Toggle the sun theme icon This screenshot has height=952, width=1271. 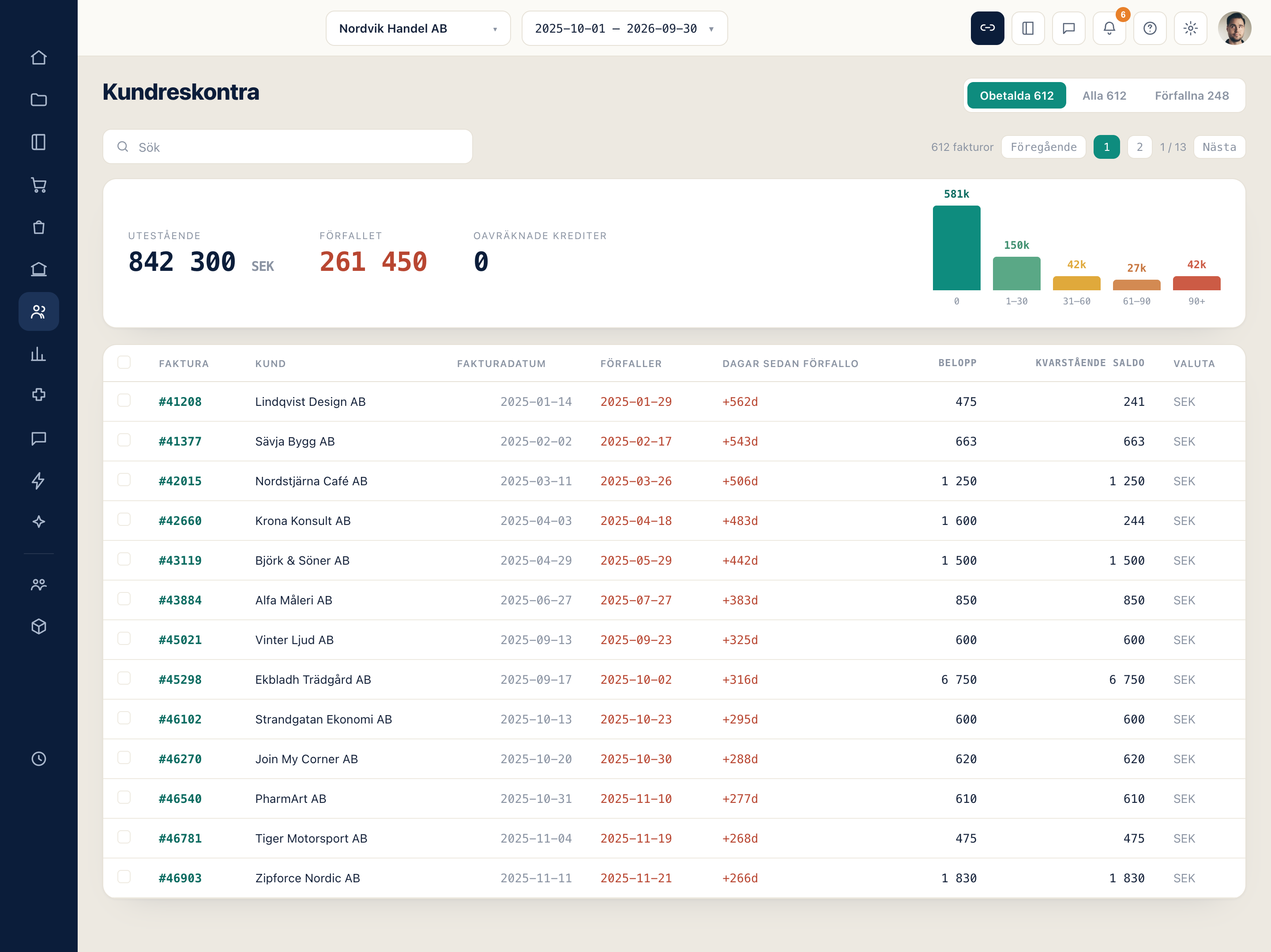coord(1191,28)
